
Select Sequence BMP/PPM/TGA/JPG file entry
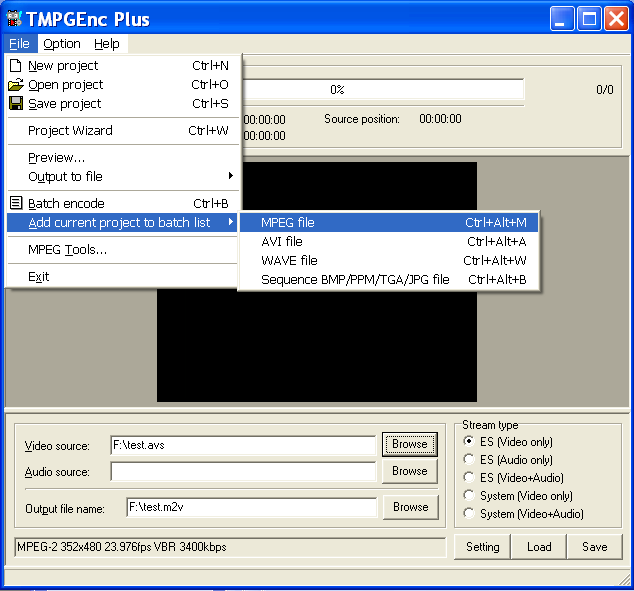(389, 279)
